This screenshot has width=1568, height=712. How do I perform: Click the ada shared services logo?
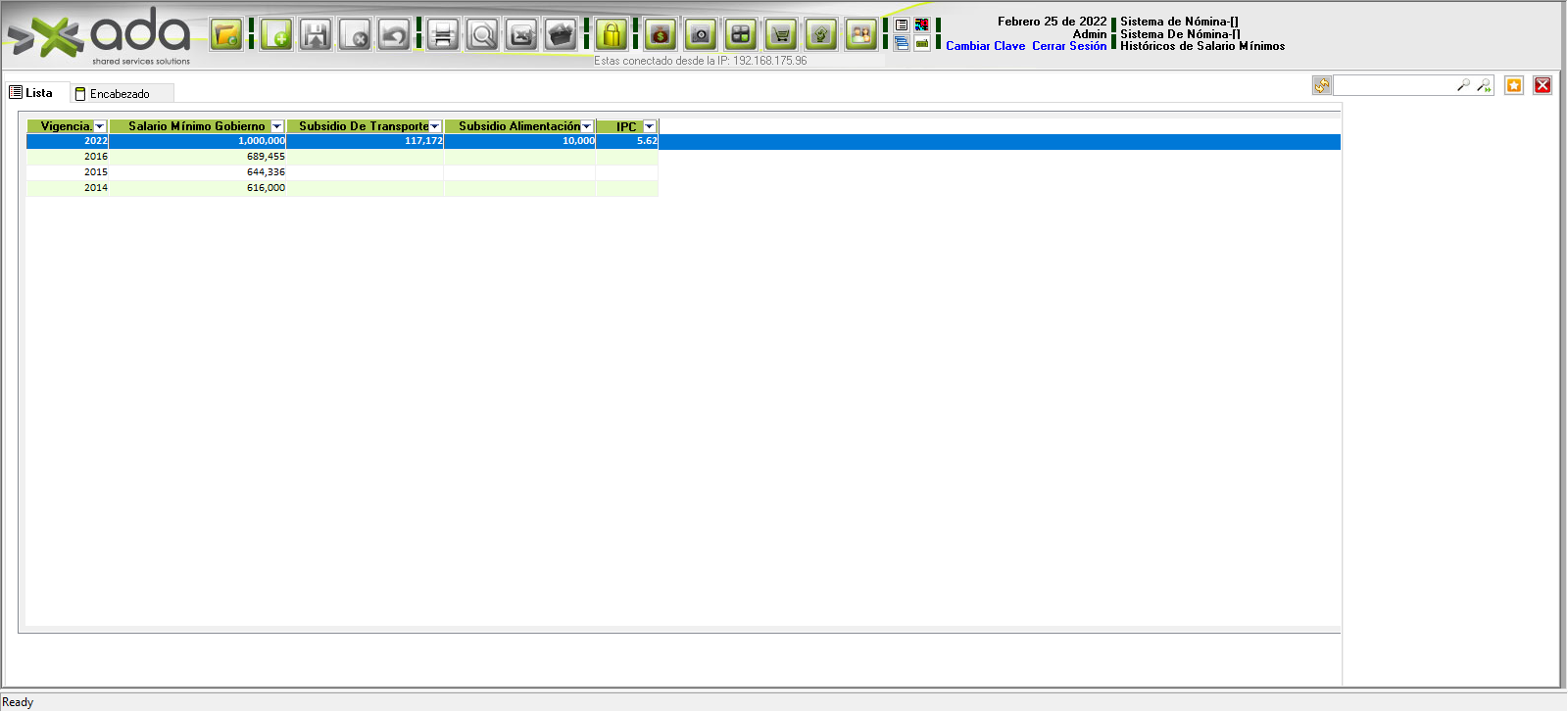[99, 38]
